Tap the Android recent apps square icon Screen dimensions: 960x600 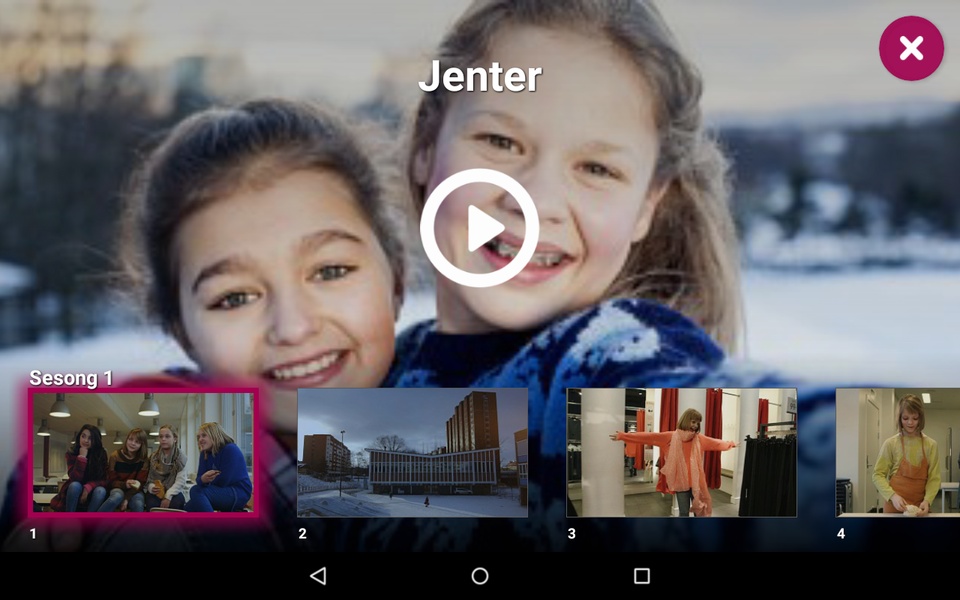click(642, 576)
